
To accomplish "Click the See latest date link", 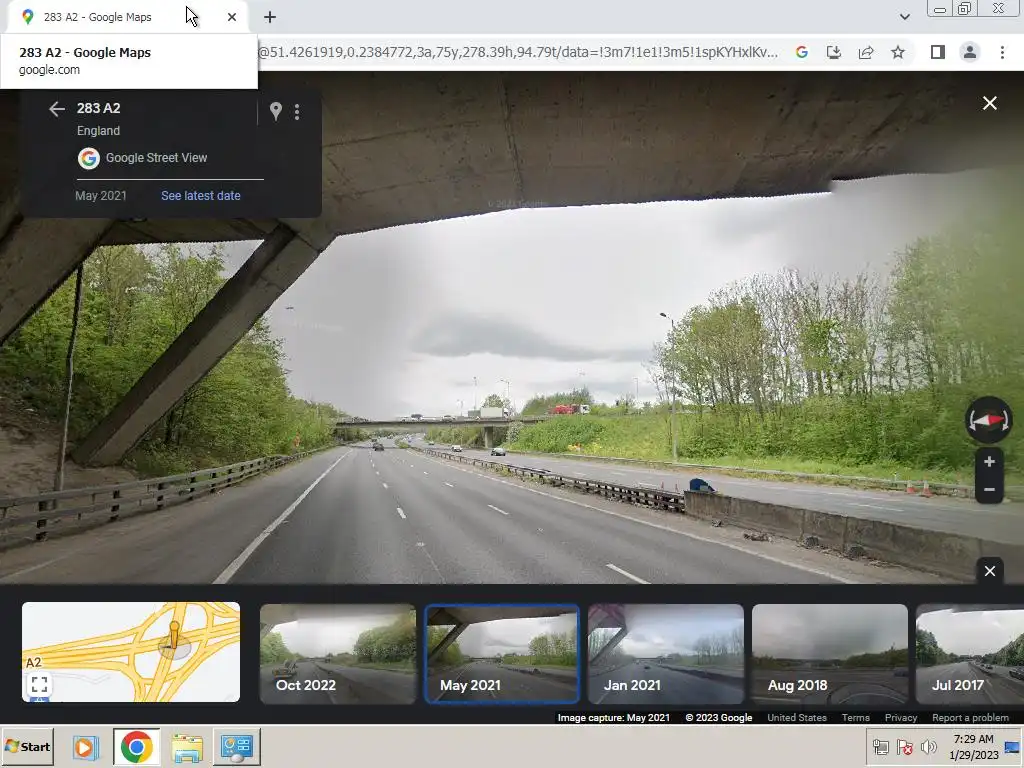I will (x=200, y=195).
